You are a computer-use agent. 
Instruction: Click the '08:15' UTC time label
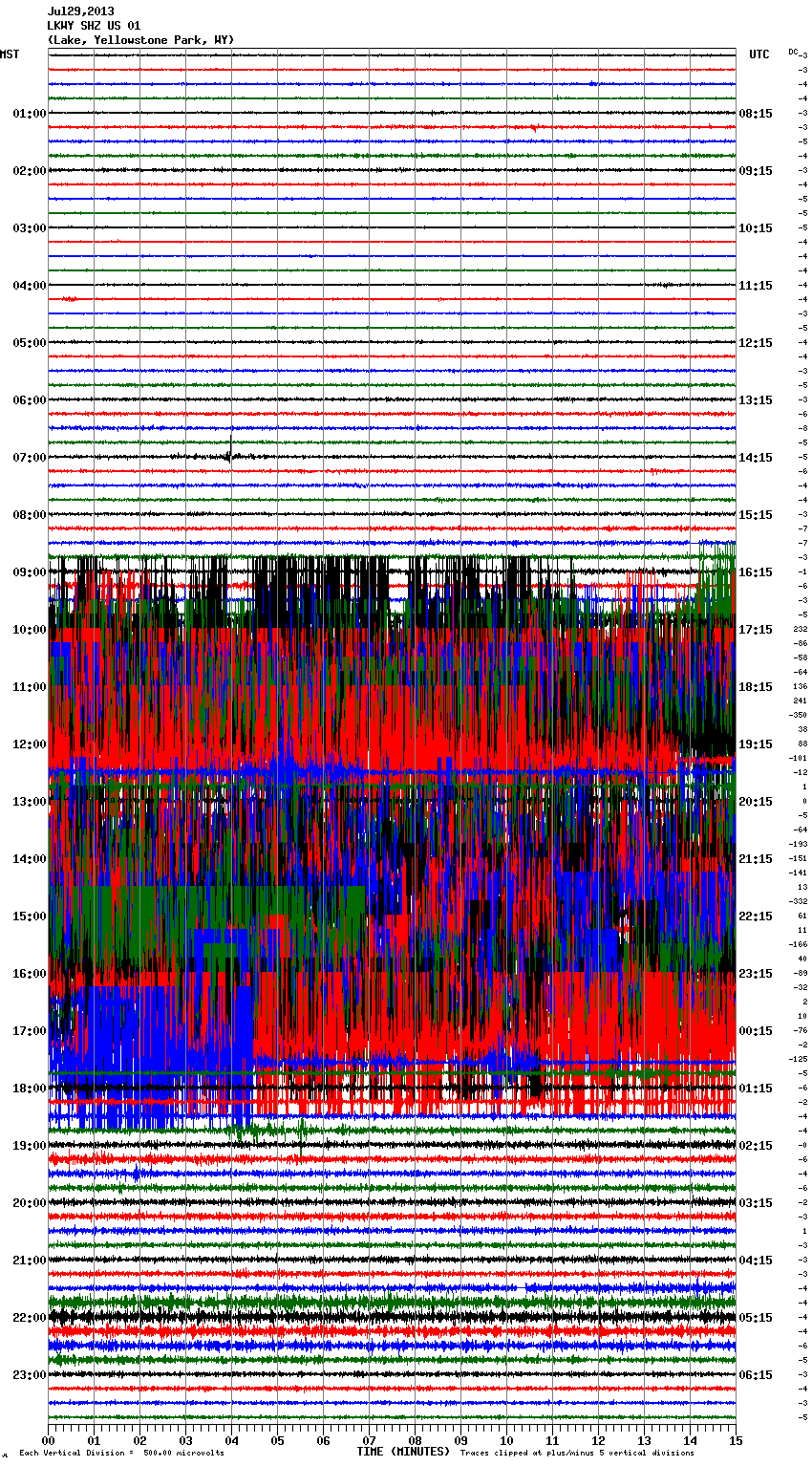(x=756, y=114)
